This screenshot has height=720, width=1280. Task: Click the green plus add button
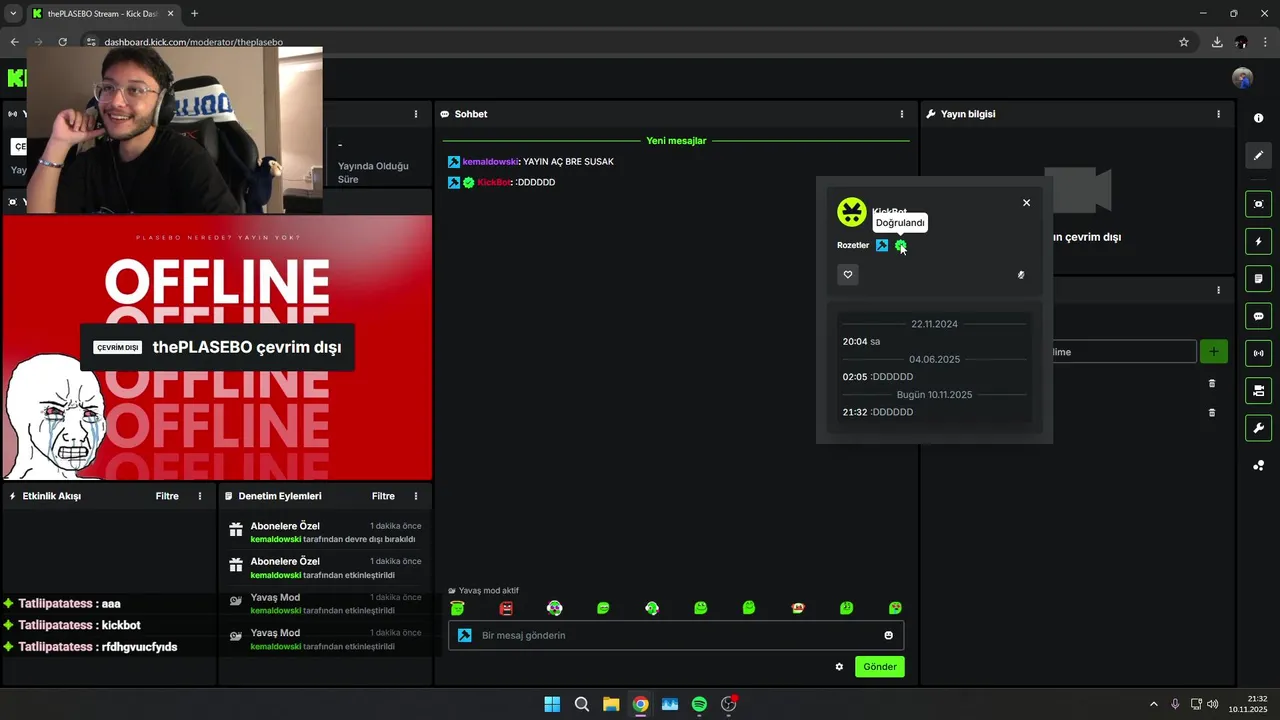click(x=1213, y=352)
